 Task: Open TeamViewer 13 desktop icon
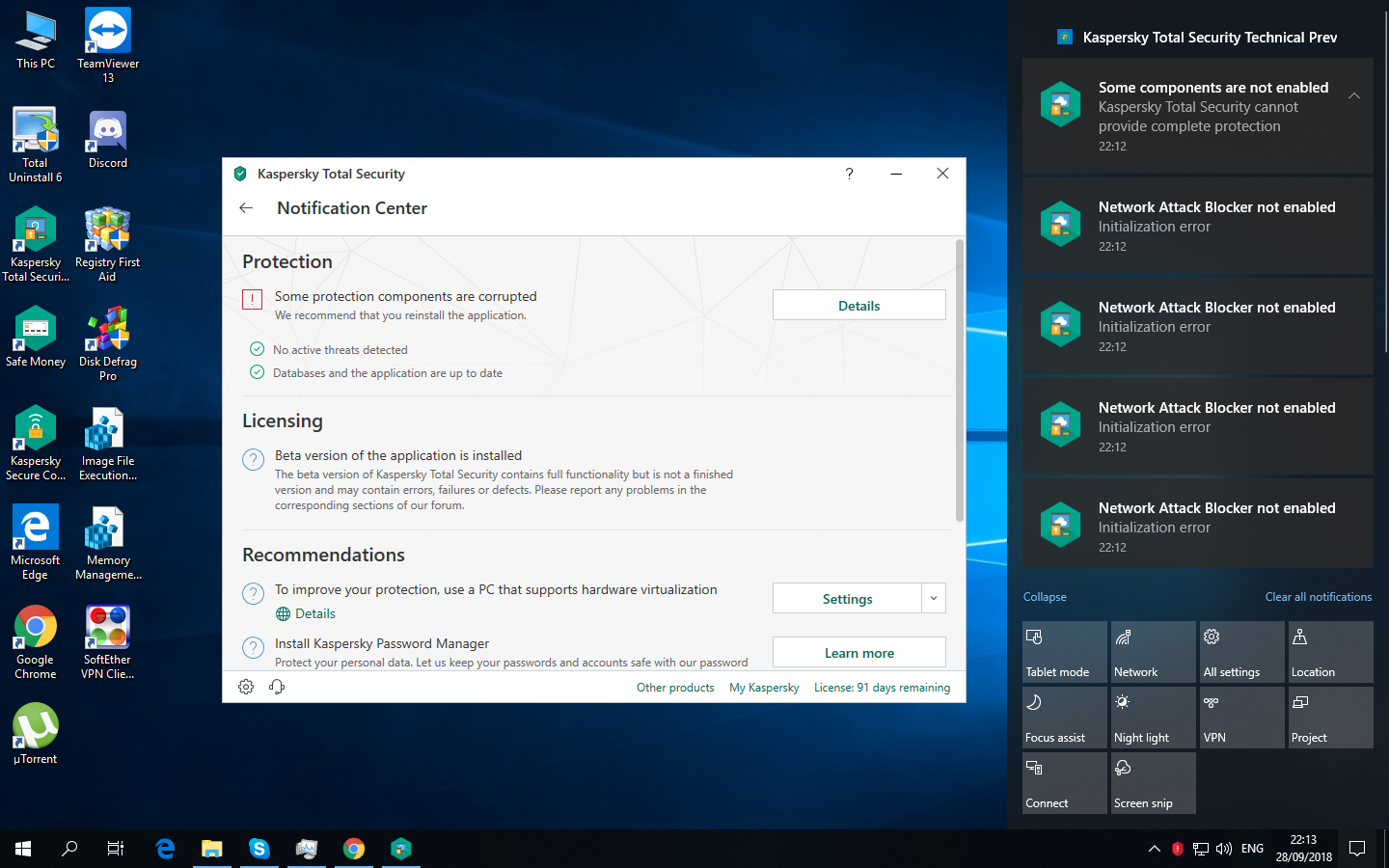tap(108, 45)
